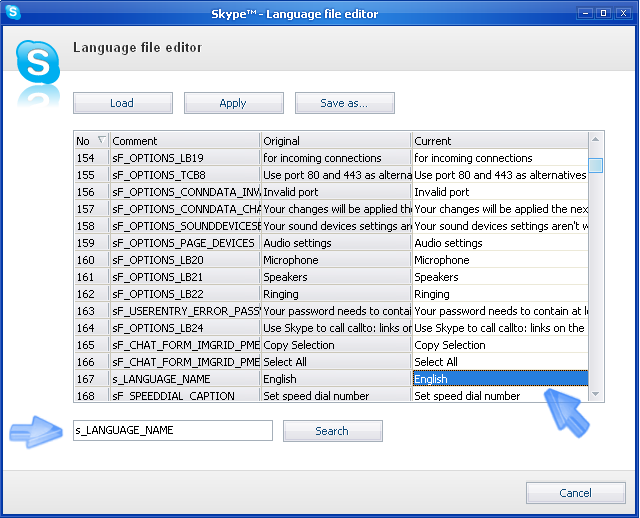Select comment sF_USERENTRY_ERROR_PASS
The width and height of the screenshot is (640, 518).
pos(185,311)
